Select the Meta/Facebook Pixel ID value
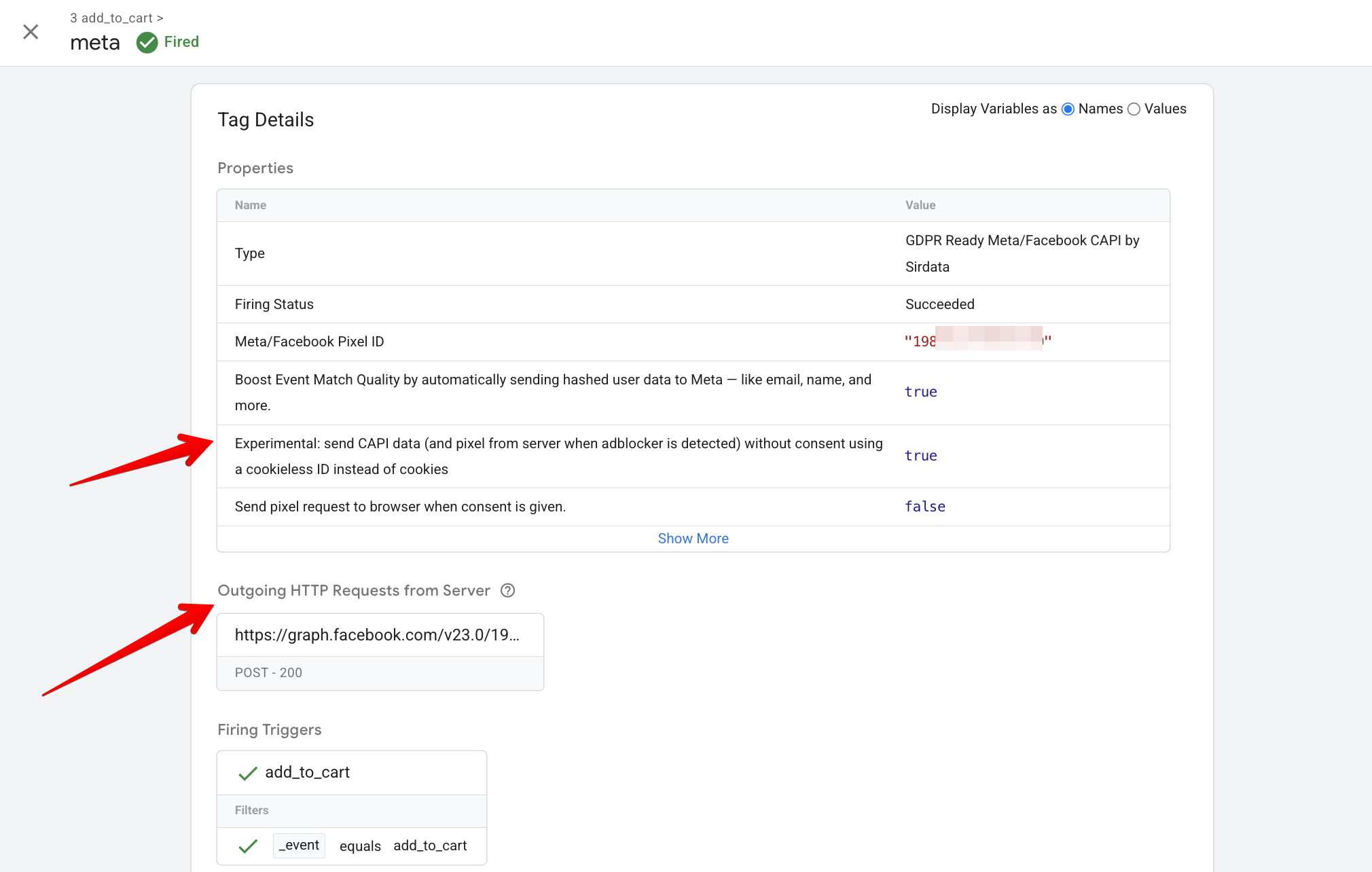Viewport: 1372px width, 872px height. coord(978,341)
